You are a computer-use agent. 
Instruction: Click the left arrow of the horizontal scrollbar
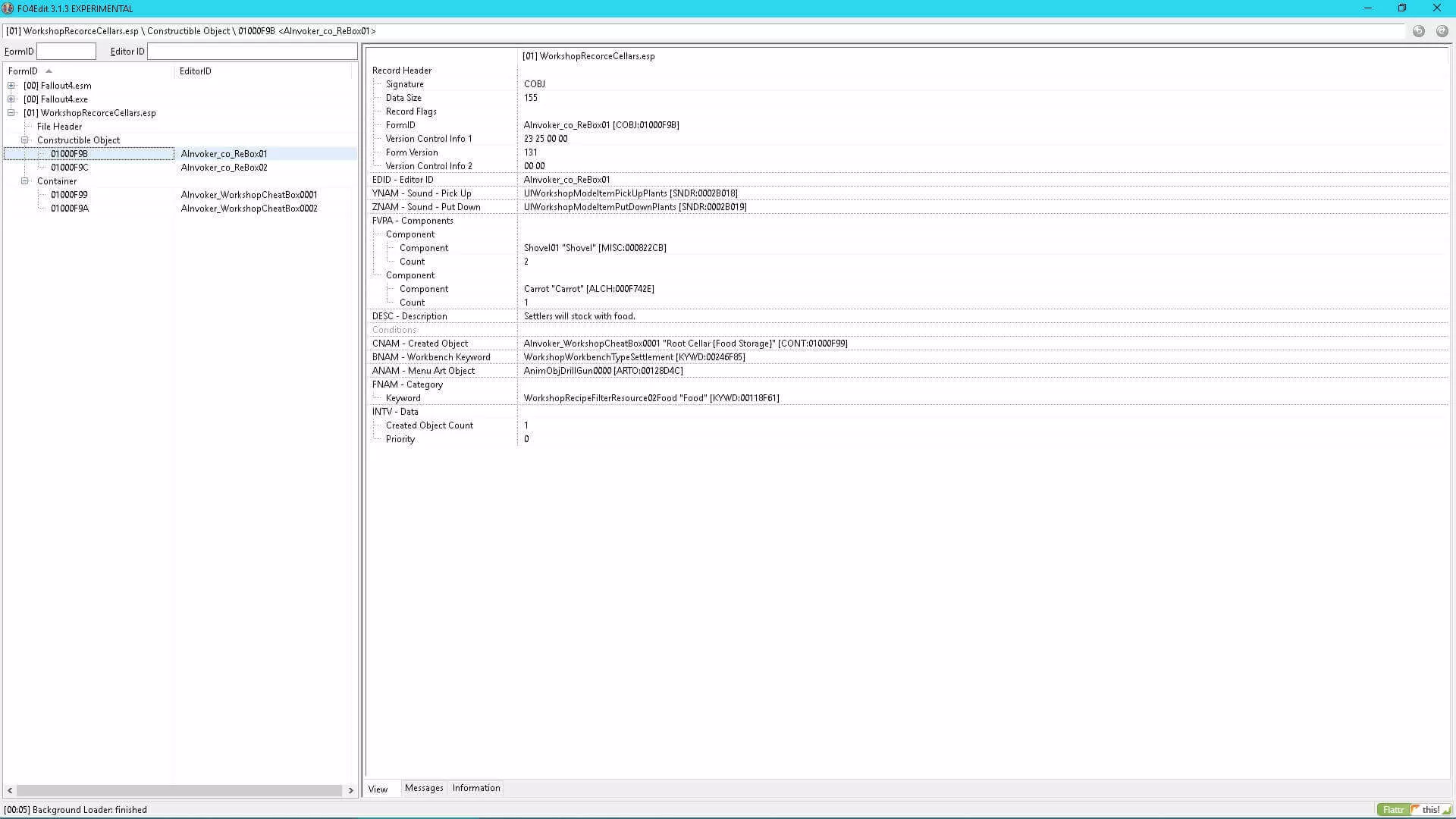click(10, 790)
